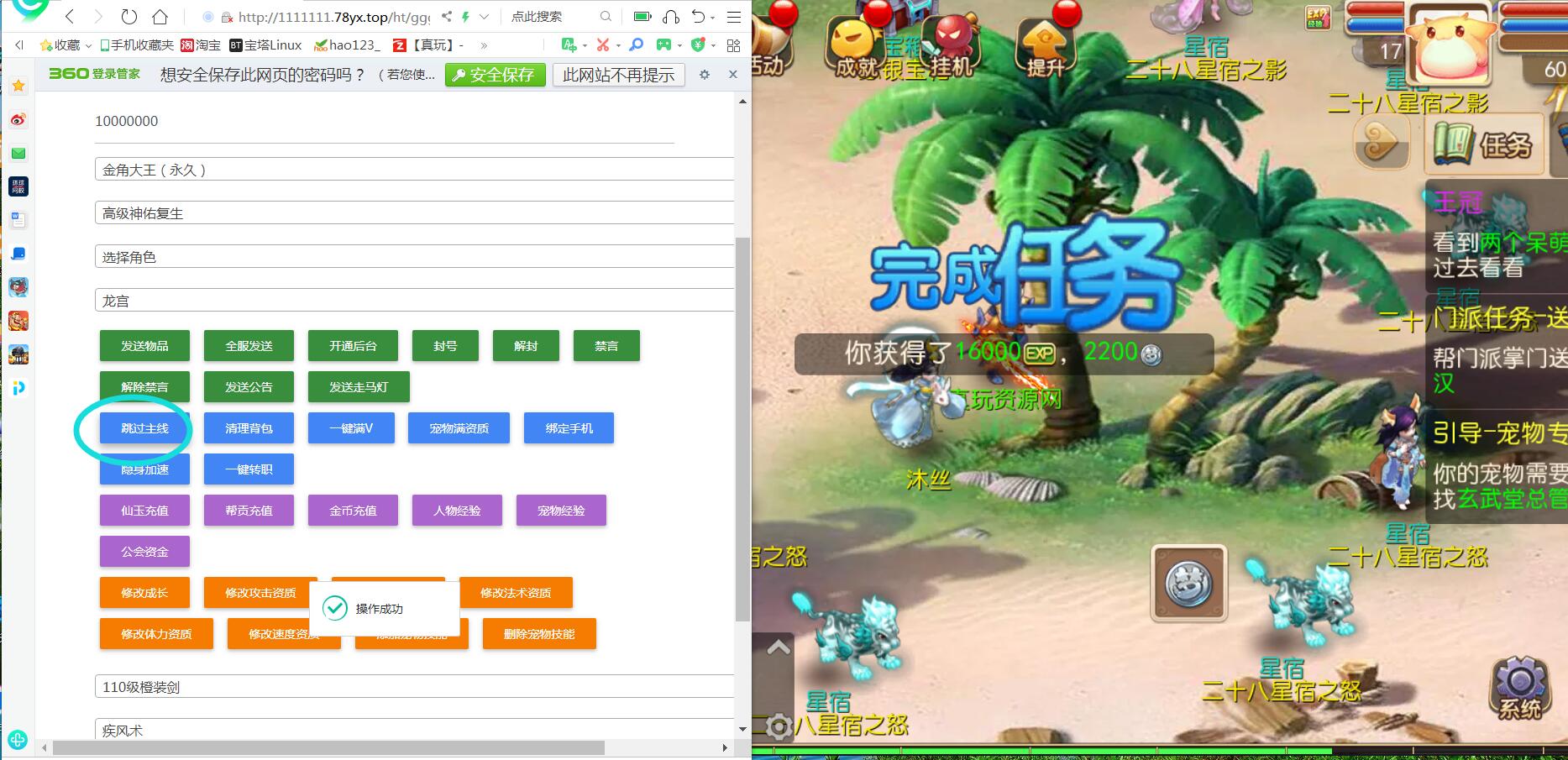This screenshot has width=1568, height=760.
Task: Click the green 发送物品 button
Action: 144,346
